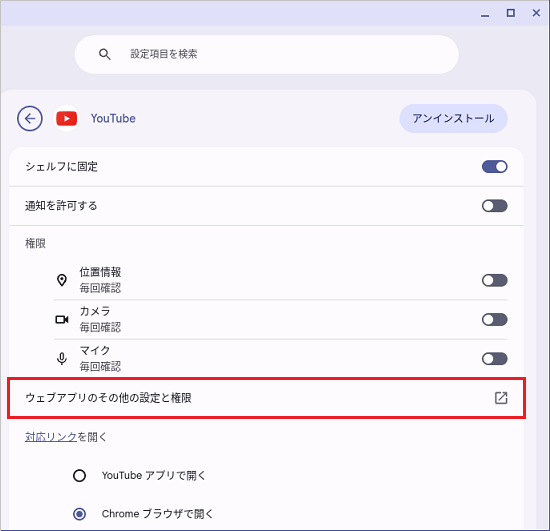Image resolution: width=550 pixels, height=531 pixels.
Task: Click the YouTube title text
Action: (113, 119)
